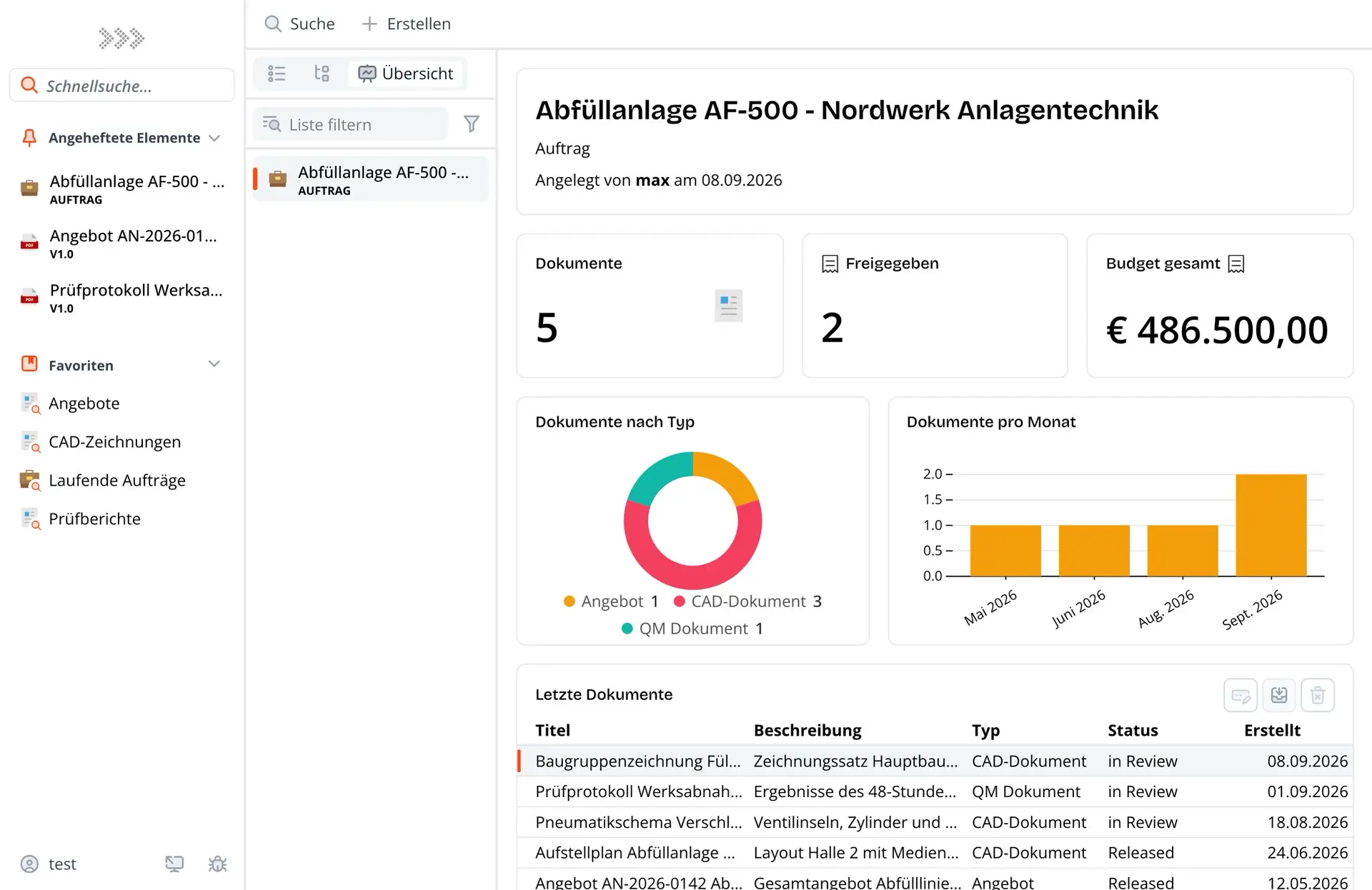Click the test user profile icon
Image resolution: width=1372 pixels, height=890 pixels.
[x=29, y=864]
